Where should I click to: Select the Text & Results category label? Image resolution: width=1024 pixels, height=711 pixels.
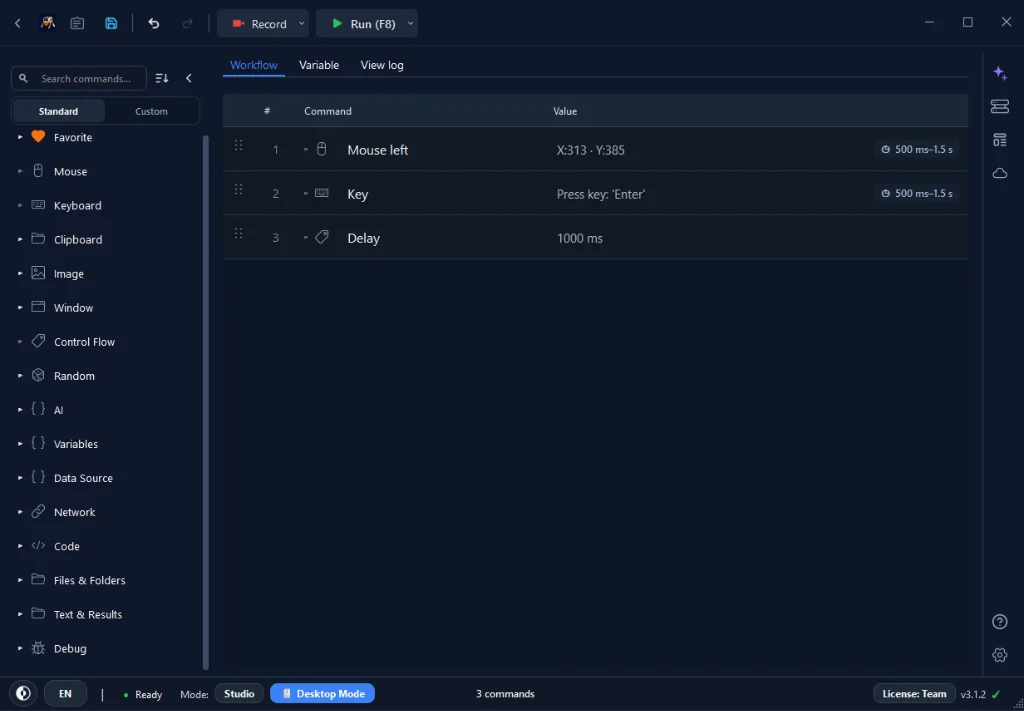[88, 614]
